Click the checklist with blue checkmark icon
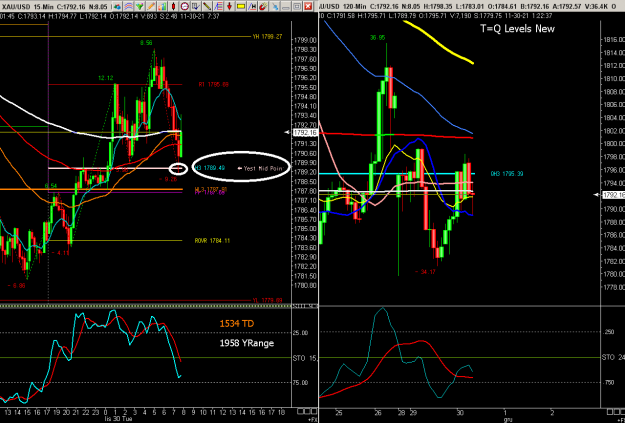 coord(196,6)
